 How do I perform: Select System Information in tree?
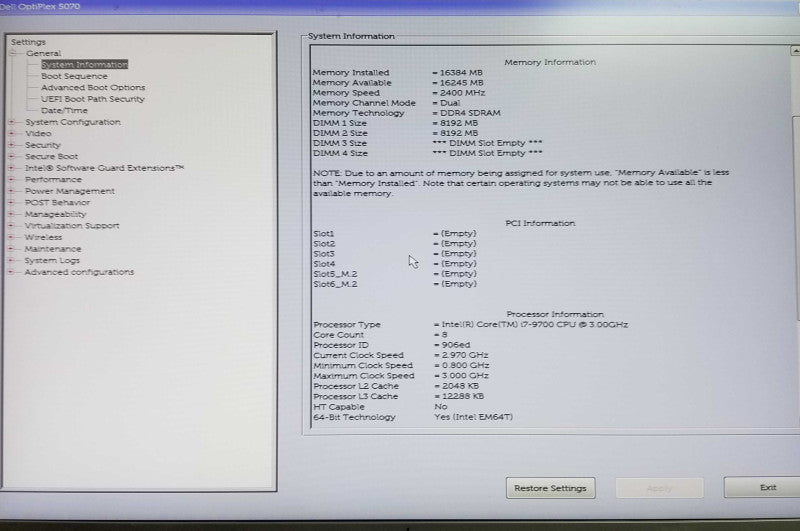pos(85,64)
